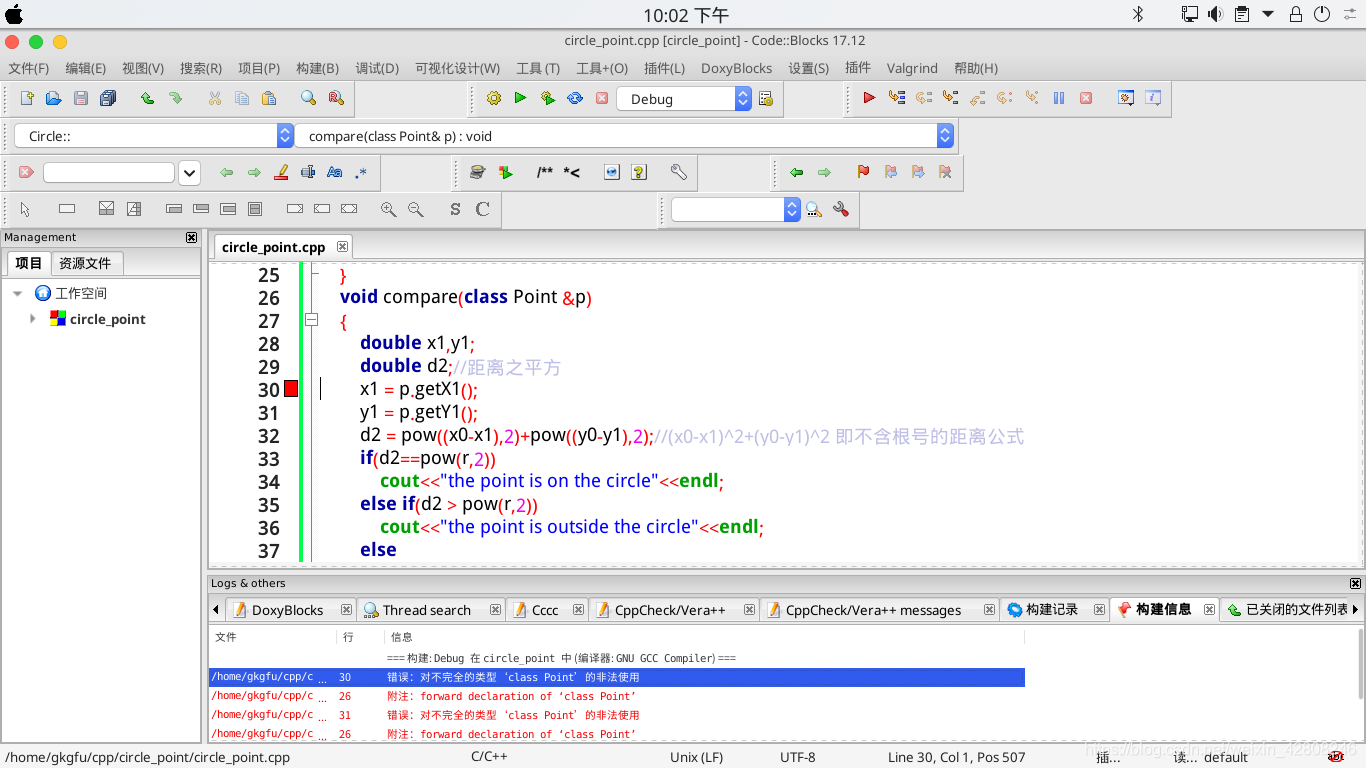Open Circle:: scope dropdown
Screen dimensions: 1366x768
285,136
